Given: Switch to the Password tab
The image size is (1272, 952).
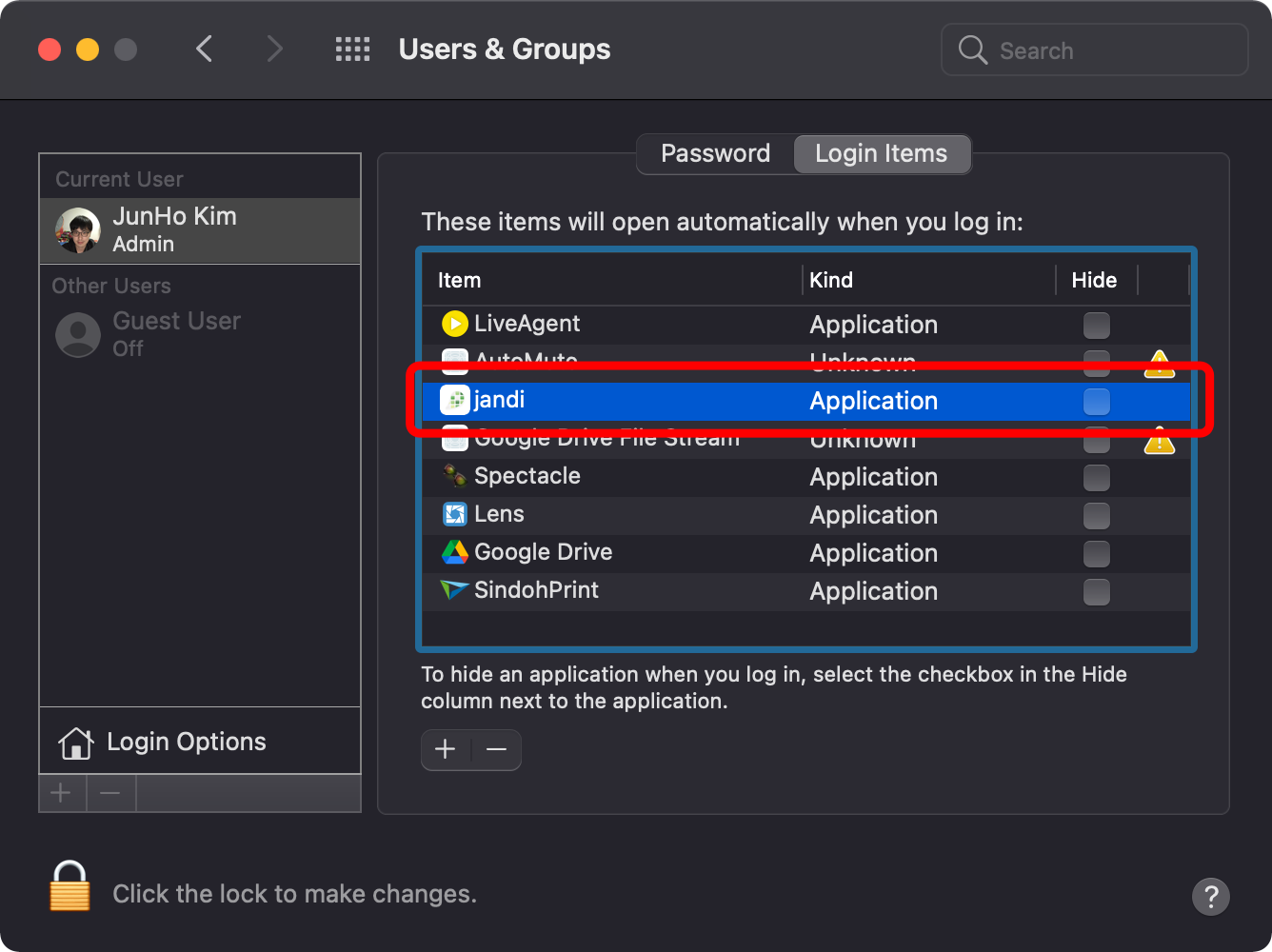Looking at the screenshot, I should [x=715, y=153].
